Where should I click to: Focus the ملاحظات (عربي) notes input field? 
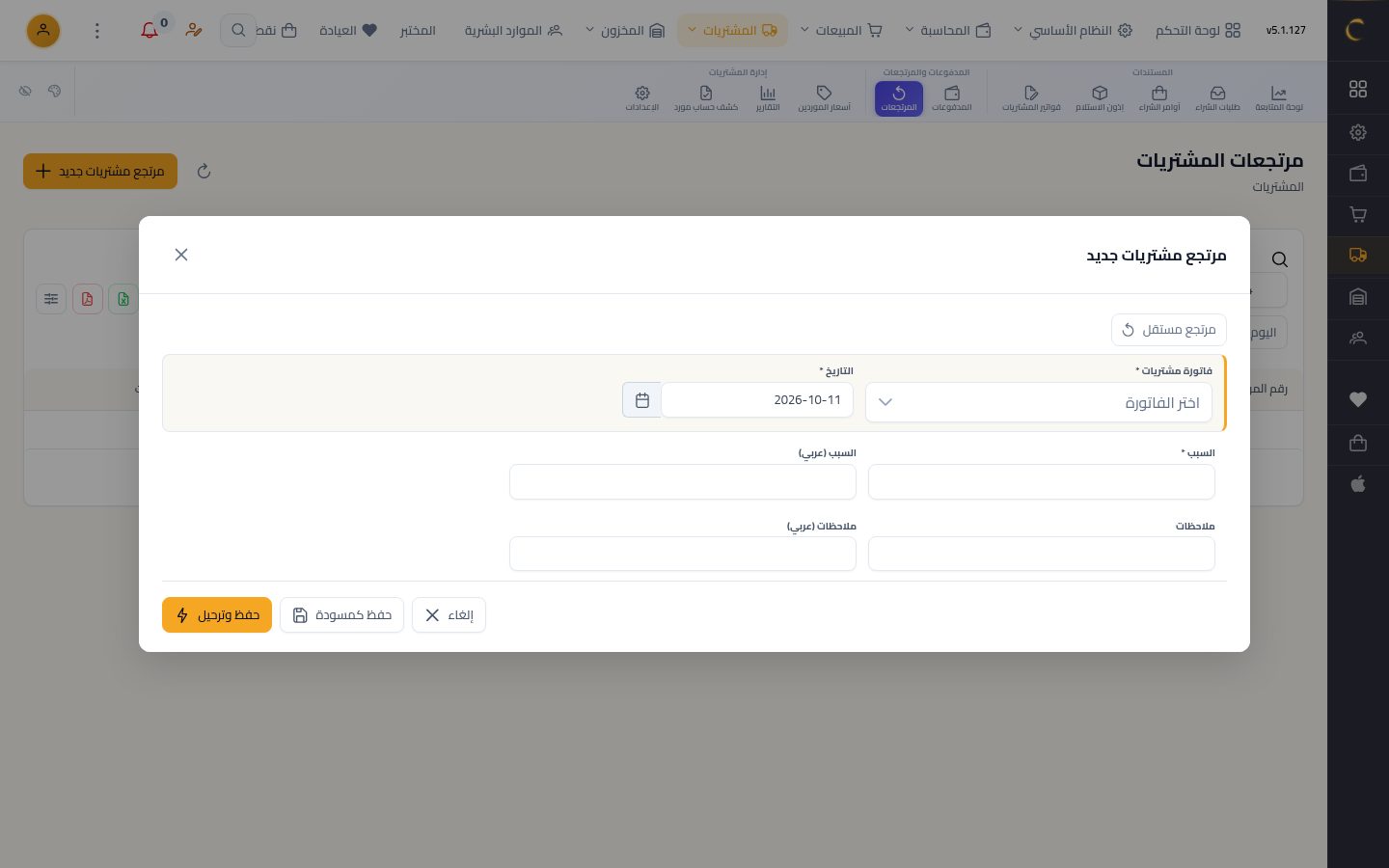[x=683, y=555]
